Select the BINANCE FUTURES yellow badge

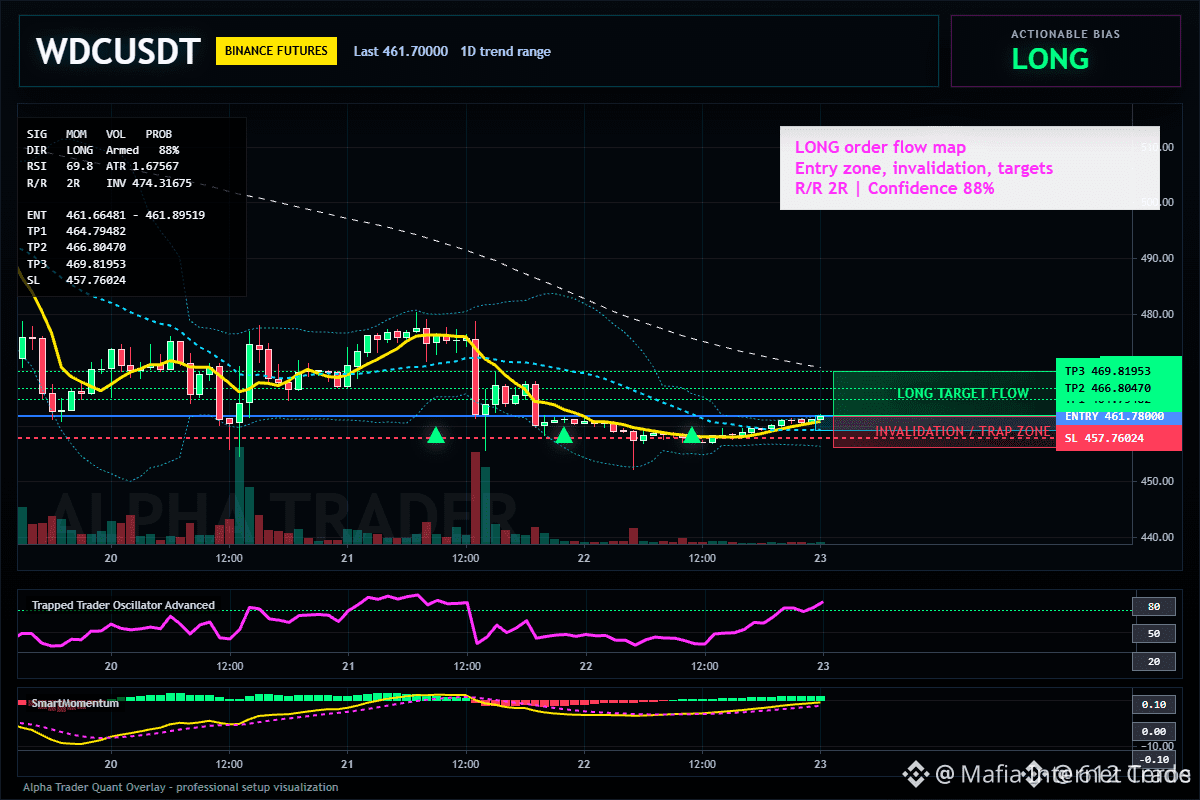pyautogui.click(x=276, y=51)
